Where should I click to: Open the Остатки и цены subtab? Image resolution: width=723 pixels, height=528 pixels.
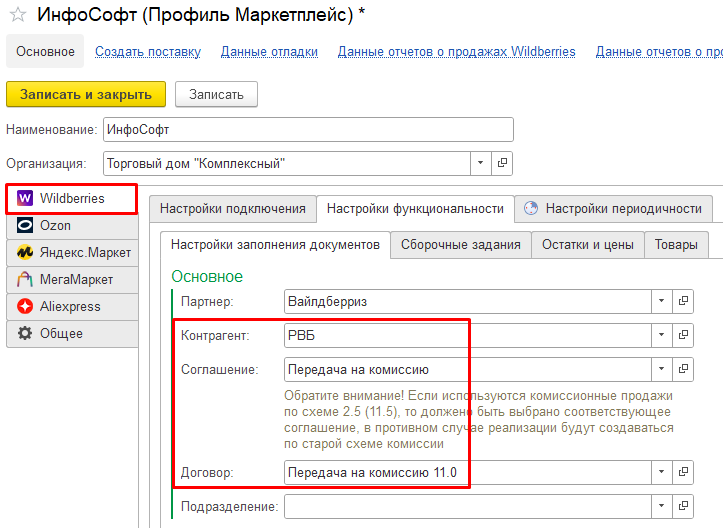click(x=588, y=245)
